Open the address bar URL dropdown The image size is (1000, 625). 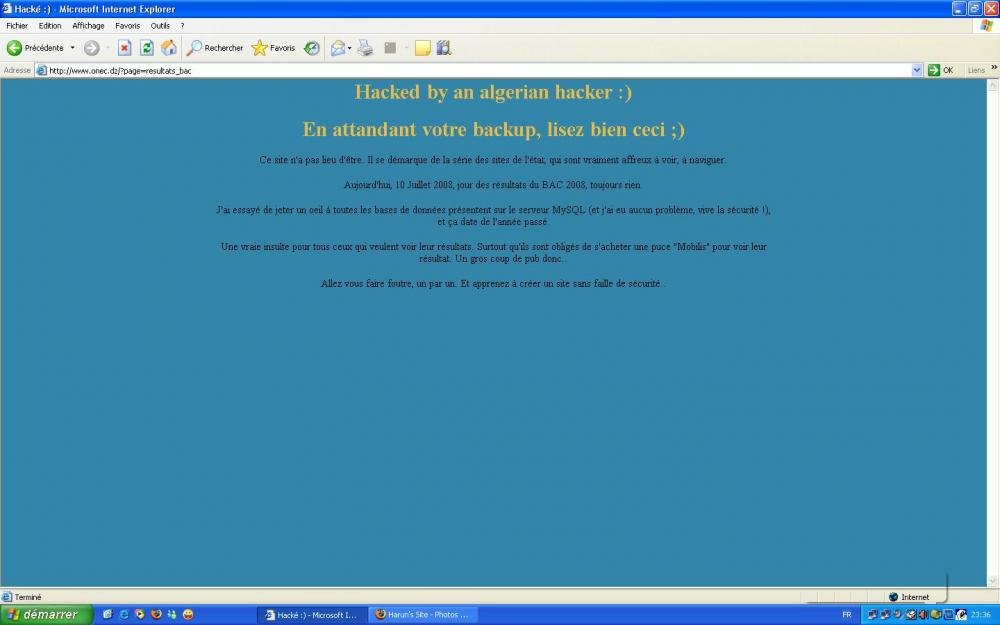click(917, 70)
